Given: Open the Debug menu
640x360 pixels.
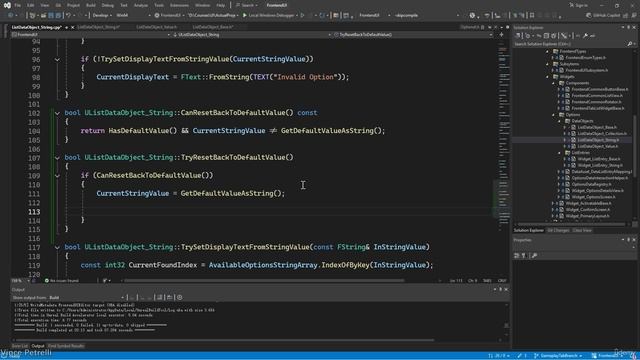Looking at the screenshot, I should tap(108, 5).
